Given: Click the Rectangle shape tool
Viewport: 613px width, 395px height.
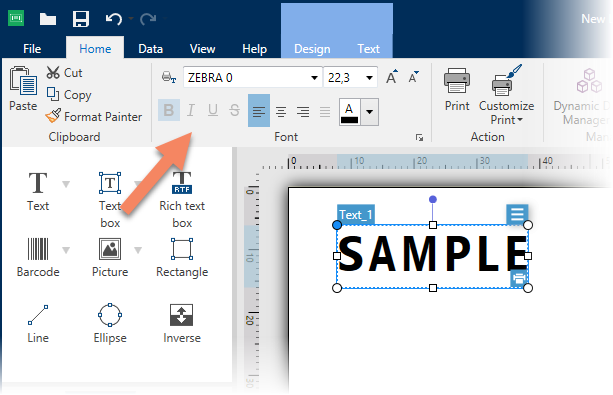Looking at the screenshot, I should [182, 257].
